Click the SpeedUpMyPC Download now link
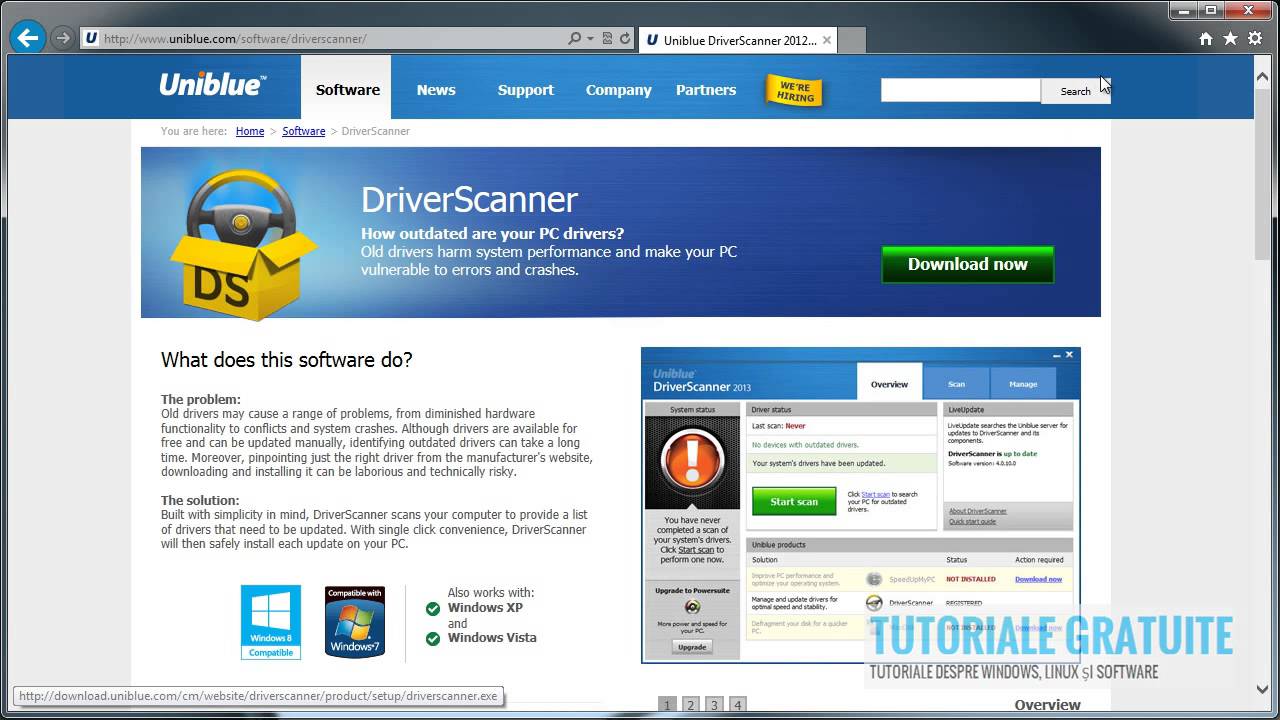 (1039, 579)
